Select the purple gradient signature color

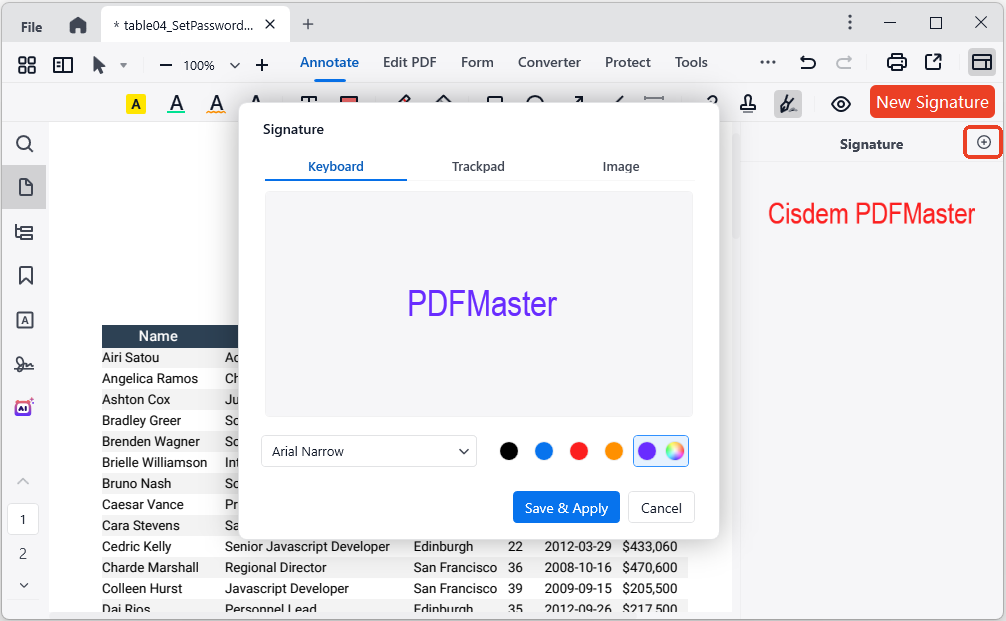(x=646, y=451)
